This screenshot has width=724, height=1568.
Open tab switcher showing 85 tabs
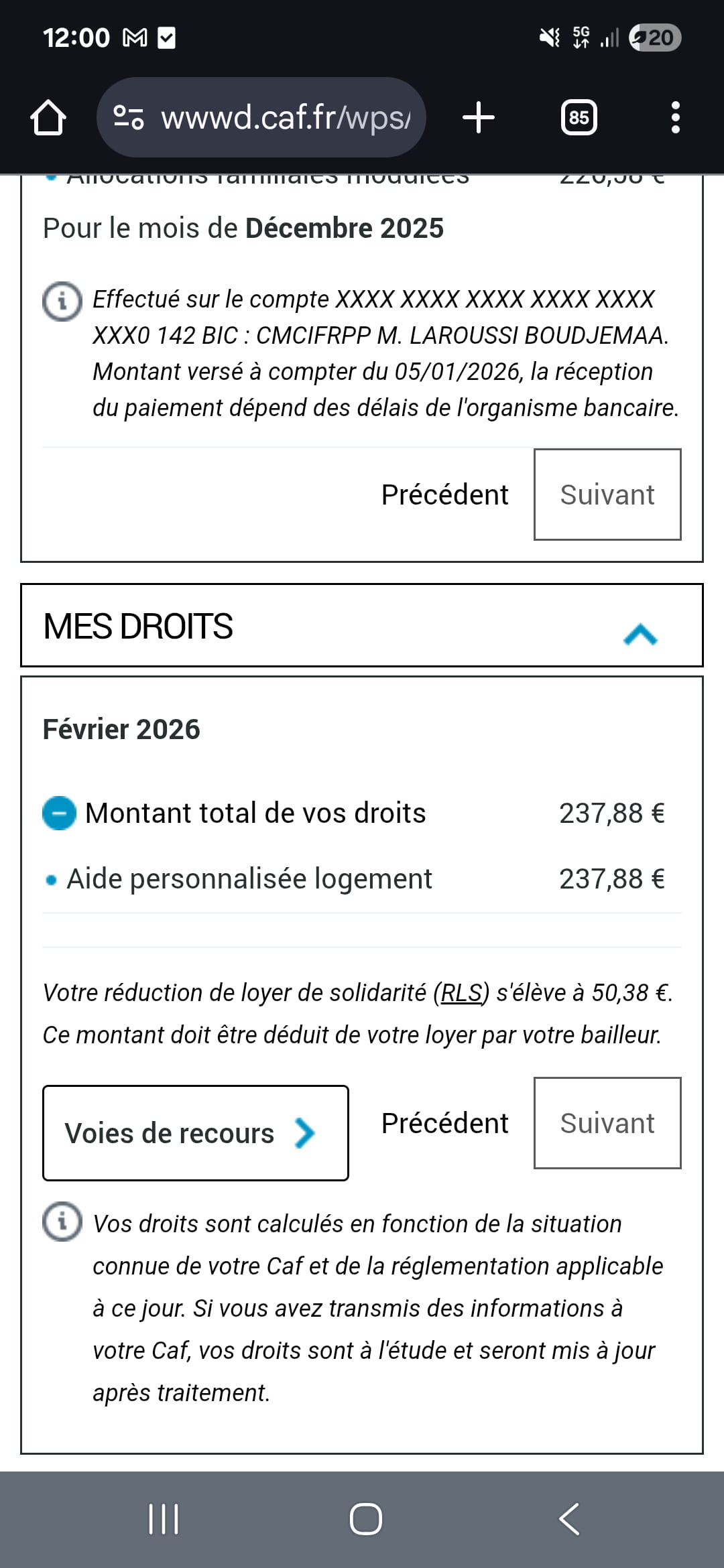click(579, 118)
